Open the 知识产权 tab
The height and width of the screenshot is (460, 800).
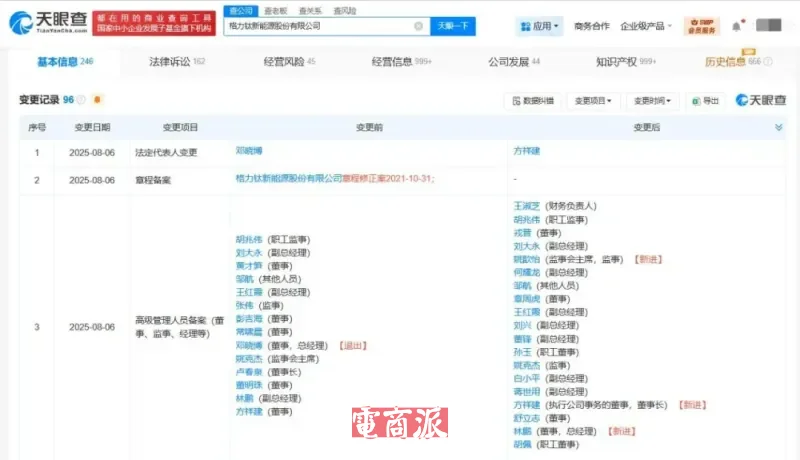coord(626,62)
